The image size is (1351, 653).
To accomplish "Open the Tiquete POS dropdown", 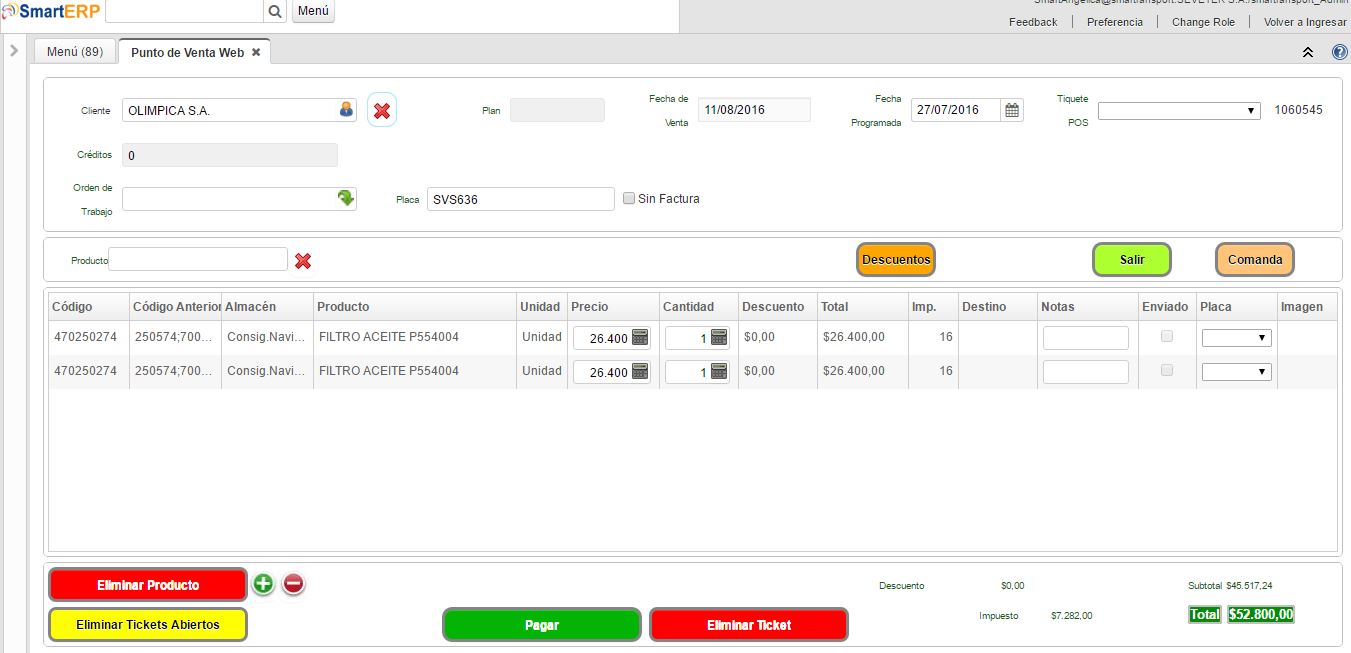I will click(1179, 110).
